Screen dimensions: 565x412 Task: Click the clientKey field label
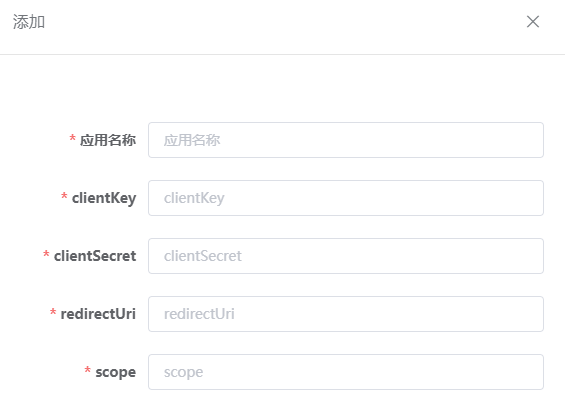click(x=104, y=198)
